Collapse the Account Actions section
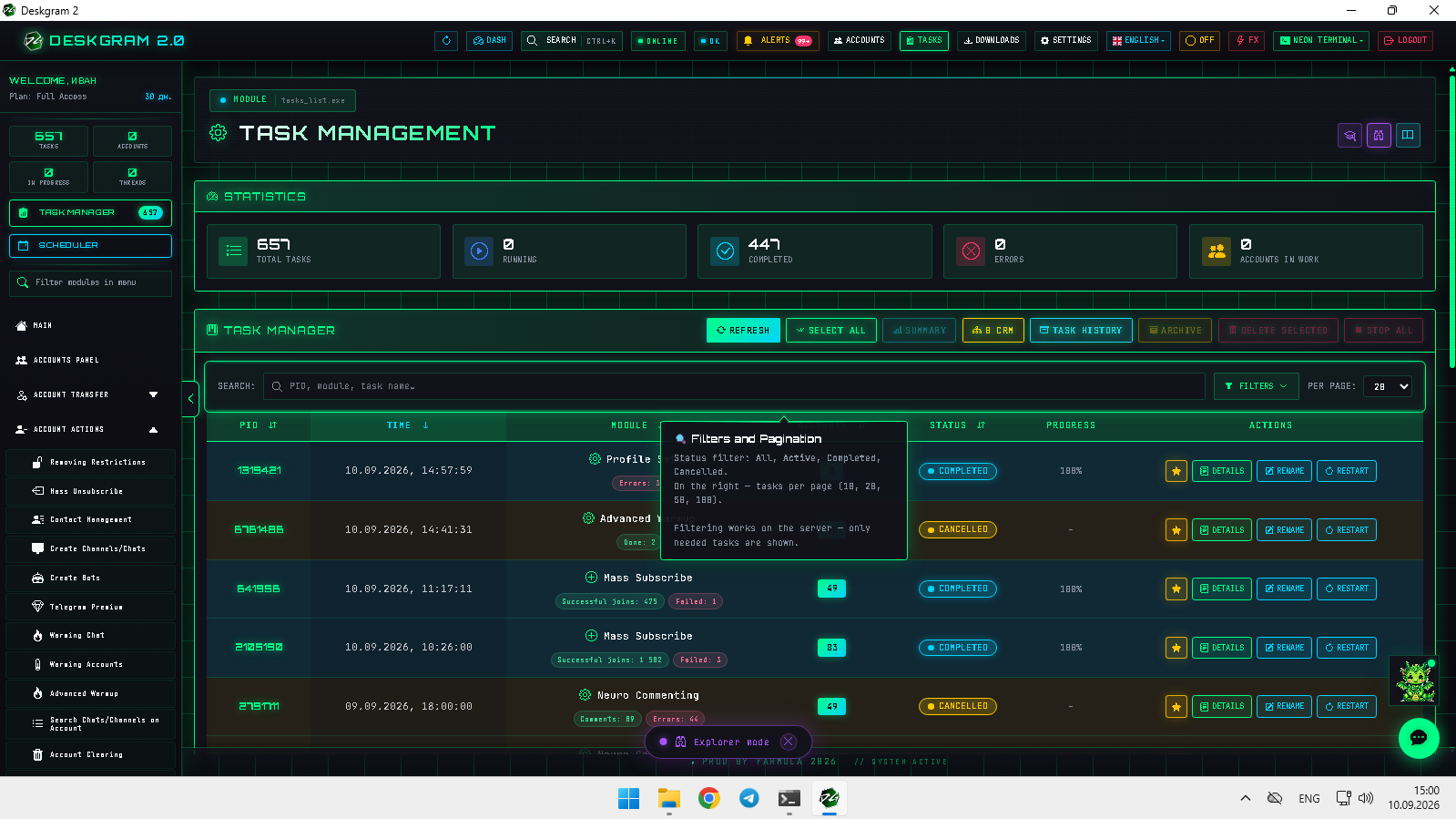The width and height of the screenshot is (1456, 819). [x=90, y=429]
